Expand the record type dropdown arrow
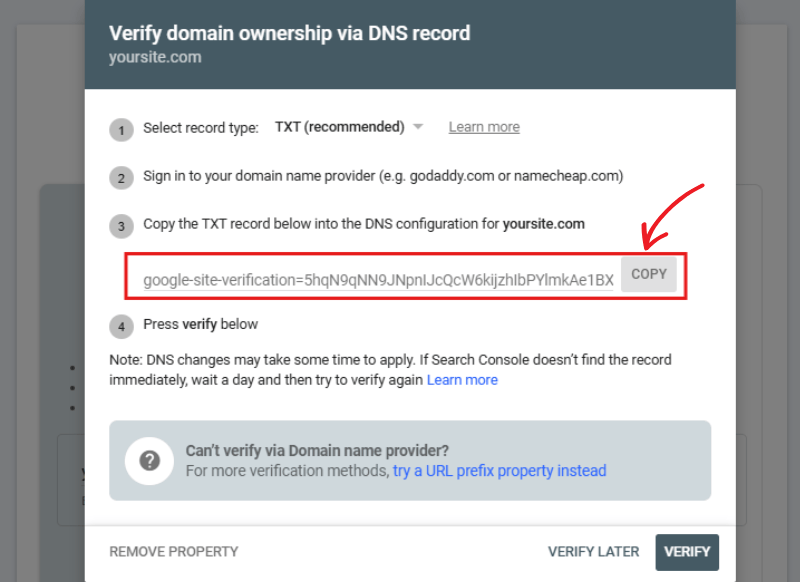This screenshot has height=582, width=800. (418, 127)
